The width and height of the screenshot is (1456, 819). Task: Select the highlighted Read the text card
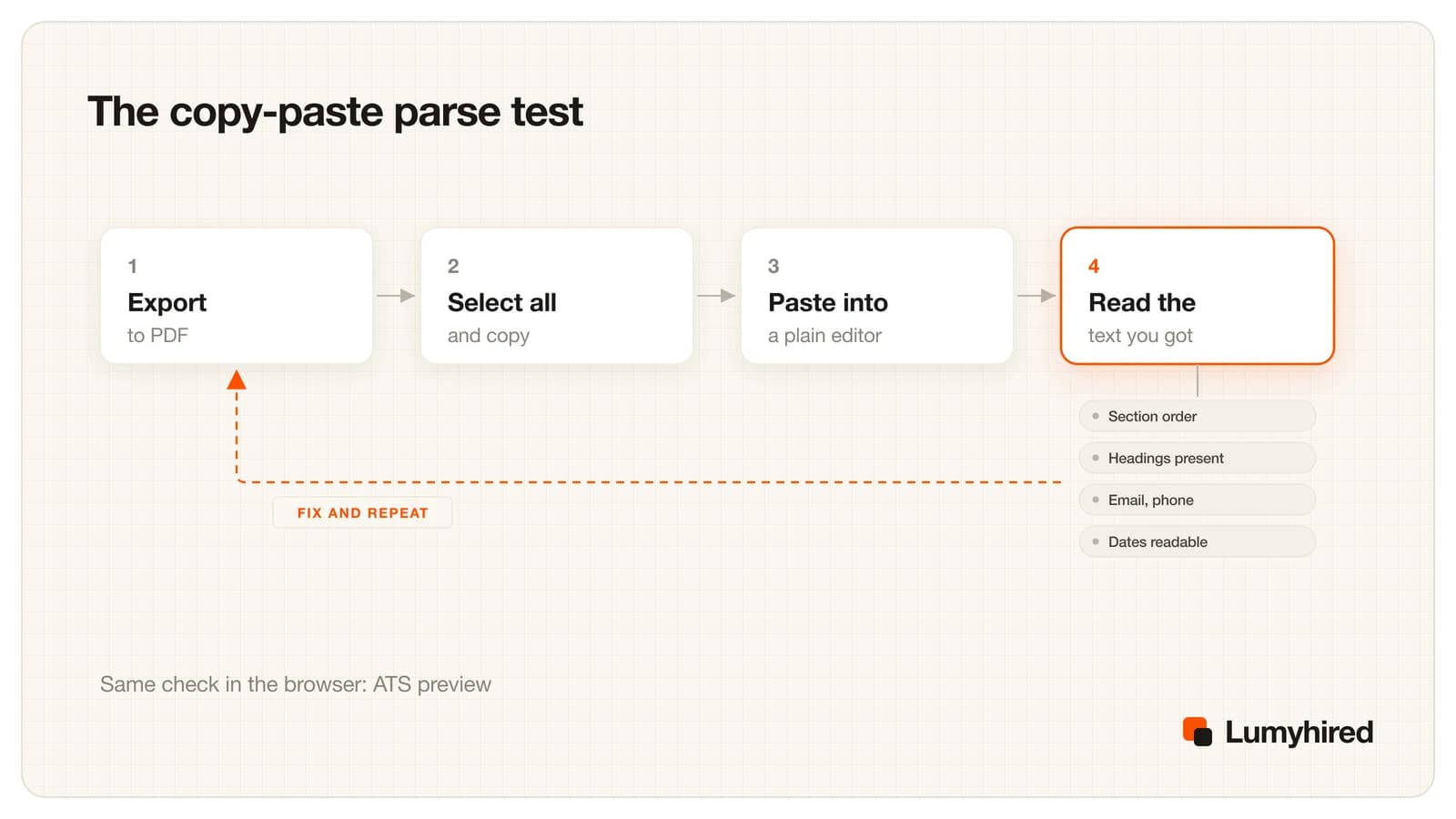click(1198, 296)
